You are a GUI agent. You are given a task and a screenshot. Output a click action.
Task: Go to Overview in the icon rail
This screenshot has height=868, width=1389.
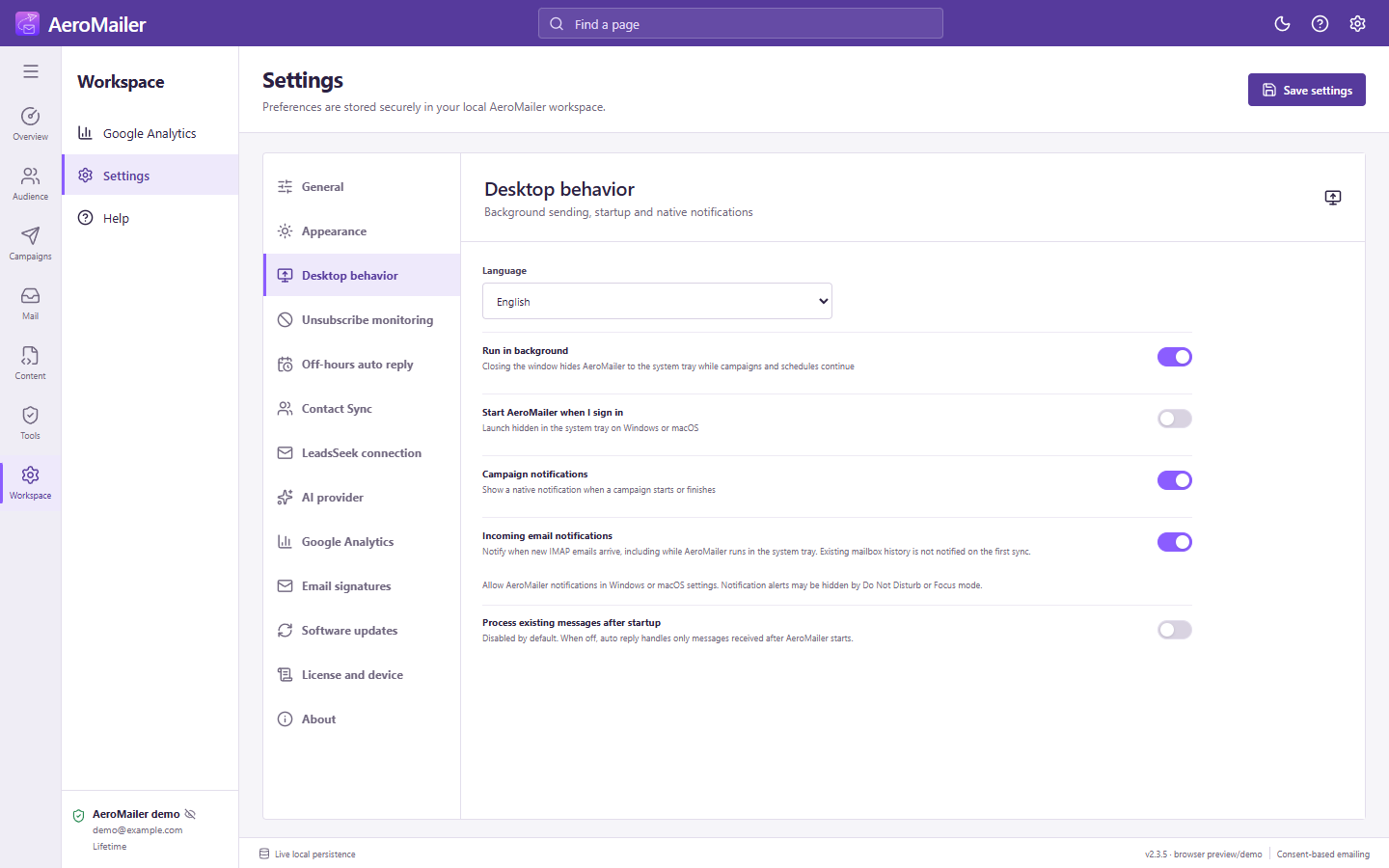[31, 123]
